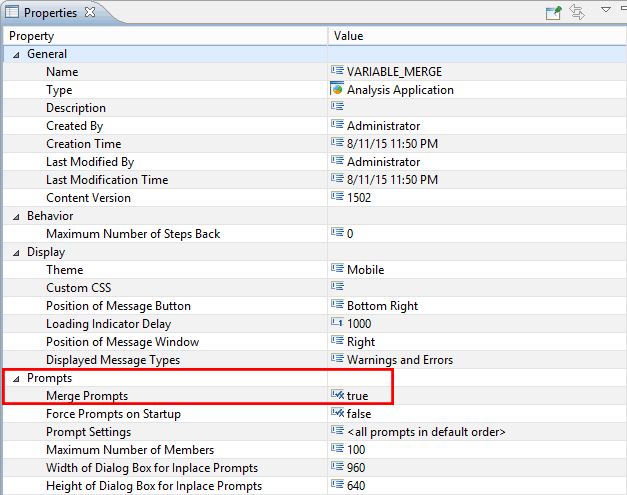Screen dimensions: 627x495
Task: Collapse the General section
Action: click(x=15, y=54)
